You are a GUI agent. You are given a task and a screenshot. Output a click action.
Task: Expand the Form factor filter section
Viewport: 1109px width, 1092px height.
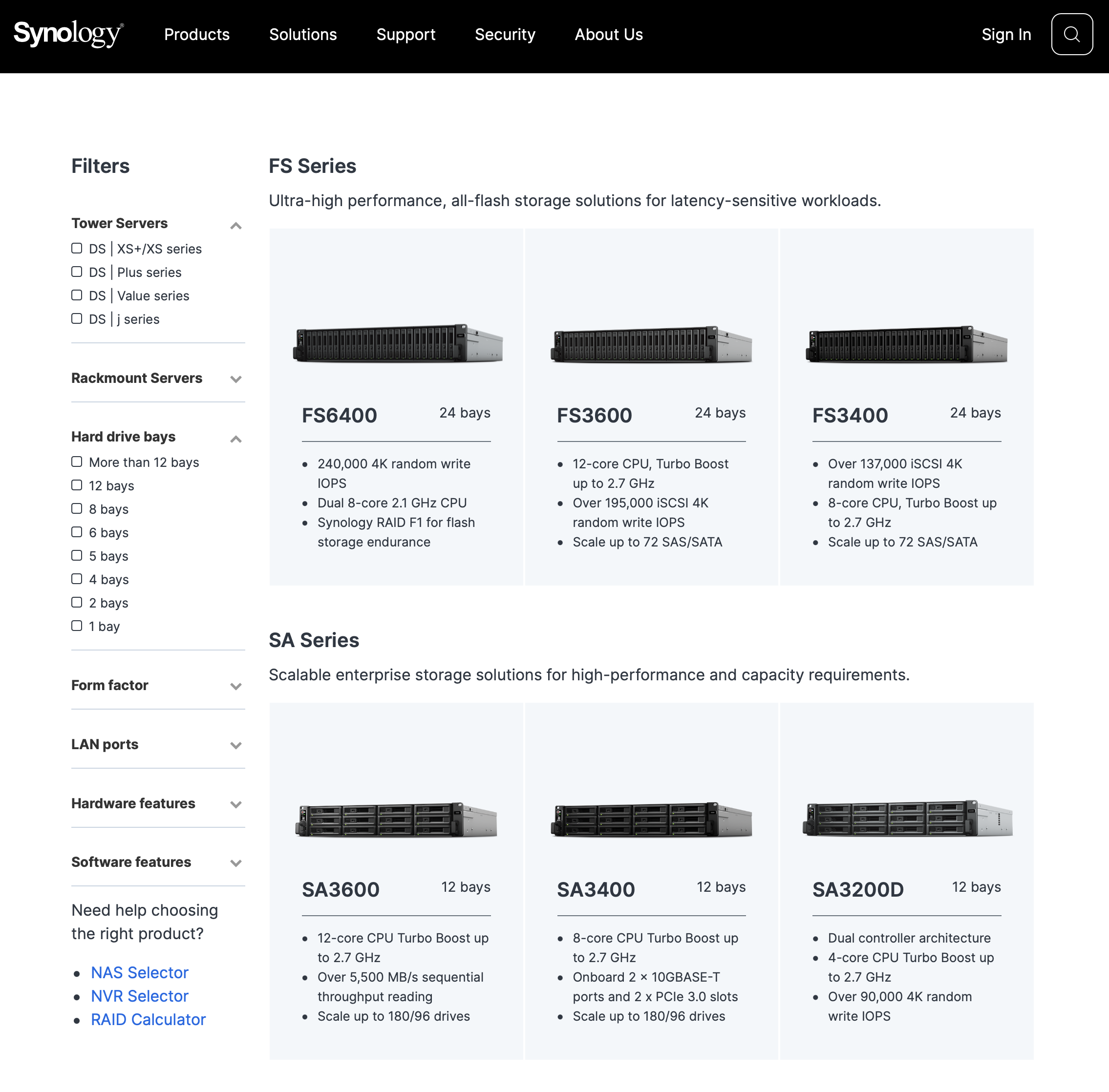[x=235, y=687]
